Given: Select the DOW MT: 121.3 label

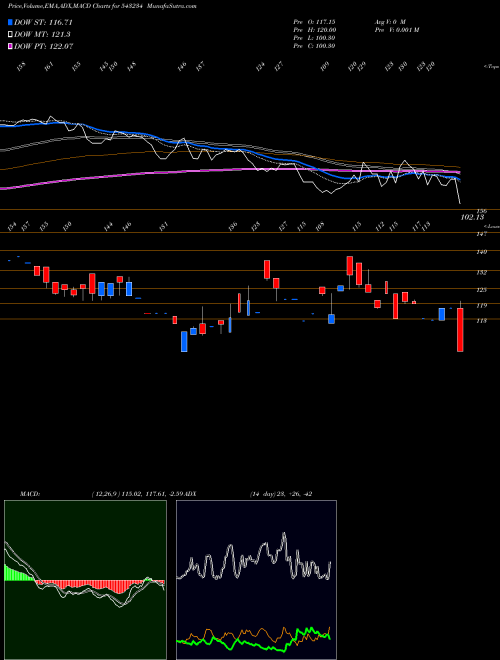Looking at the screenshot, I should [42, 35].
